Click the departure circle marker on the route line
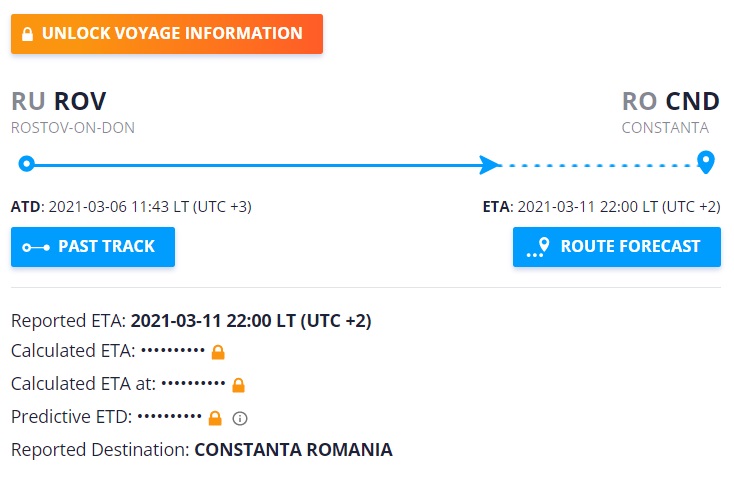This screenshot has width=734, height=477. 27,164
